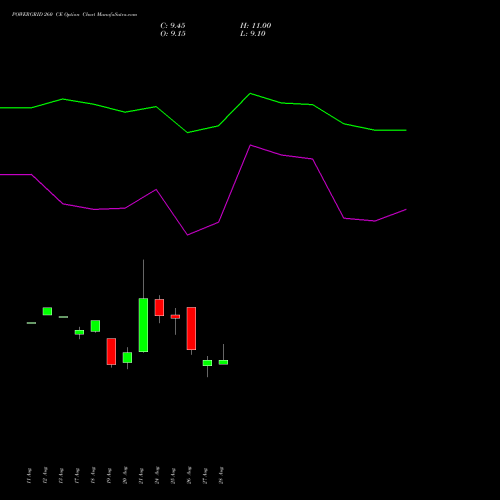Click the '25 Aug' date axis label
The height and width of the screenshot is (500, 500).
click(173, 476)
